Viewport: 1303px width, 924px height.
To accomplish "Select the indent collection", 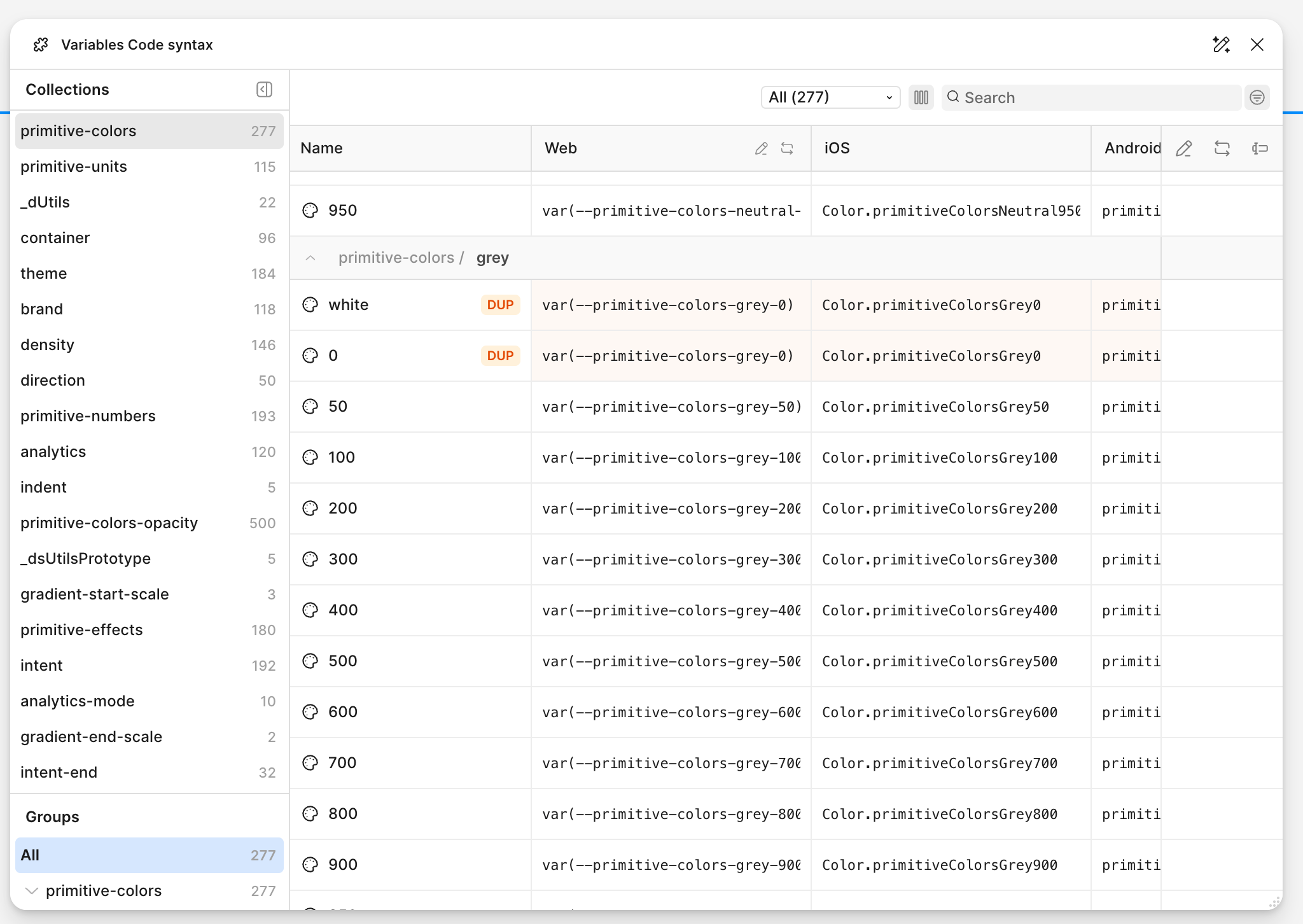I will 150,487.
